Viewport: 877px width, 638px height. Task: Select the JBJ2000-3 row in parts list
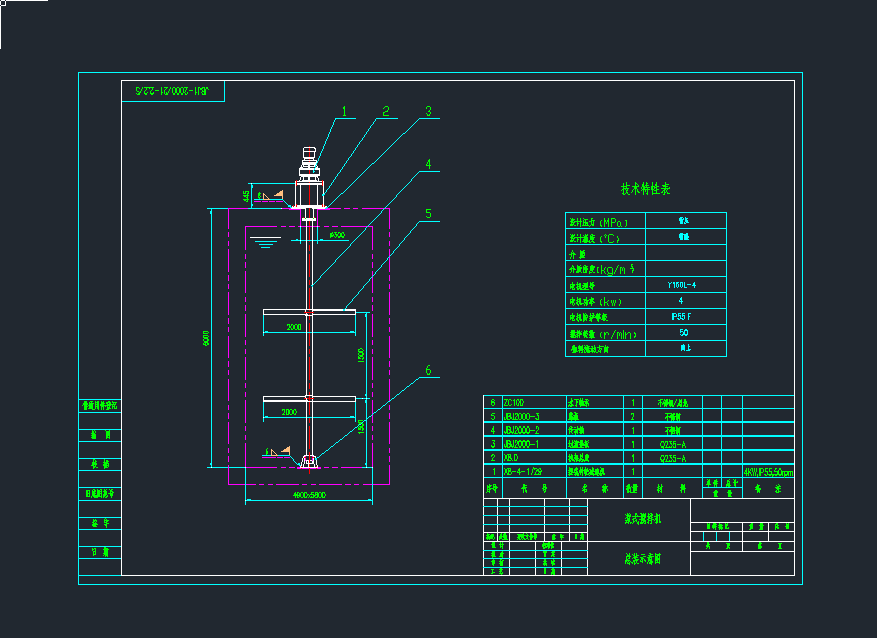click(x=523, y=416)
